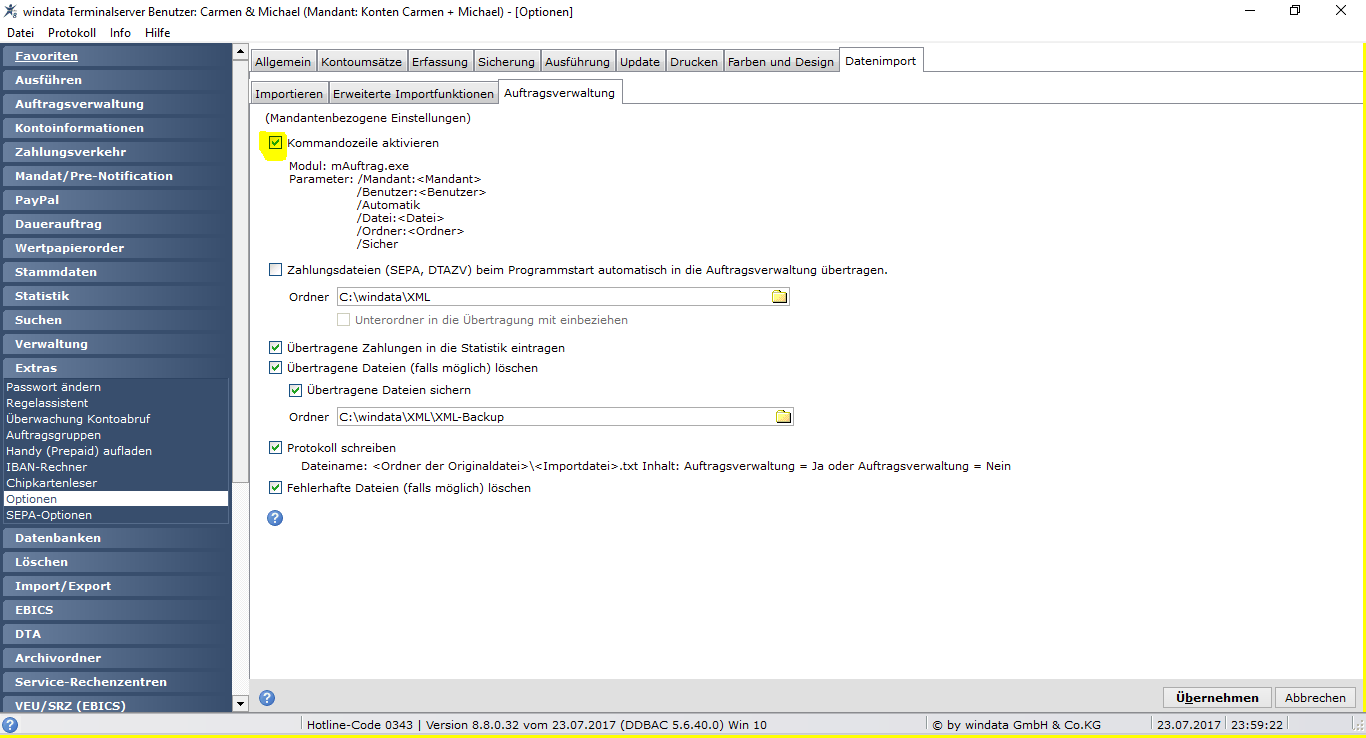This screenshot has height=738, width=1366.
Task: Click help icon beside Übernehmen button row
Action: click(267, 698)
